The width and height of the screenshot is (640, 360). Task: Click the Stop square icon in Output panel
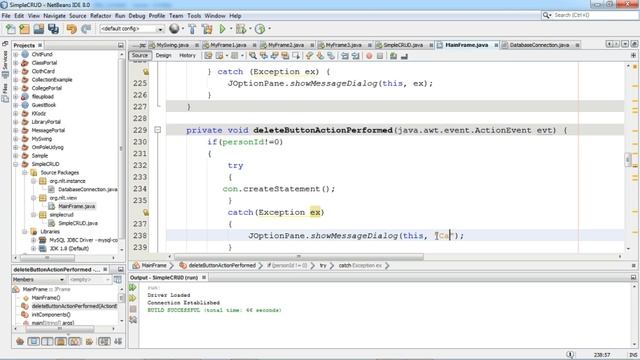[133, 309]
